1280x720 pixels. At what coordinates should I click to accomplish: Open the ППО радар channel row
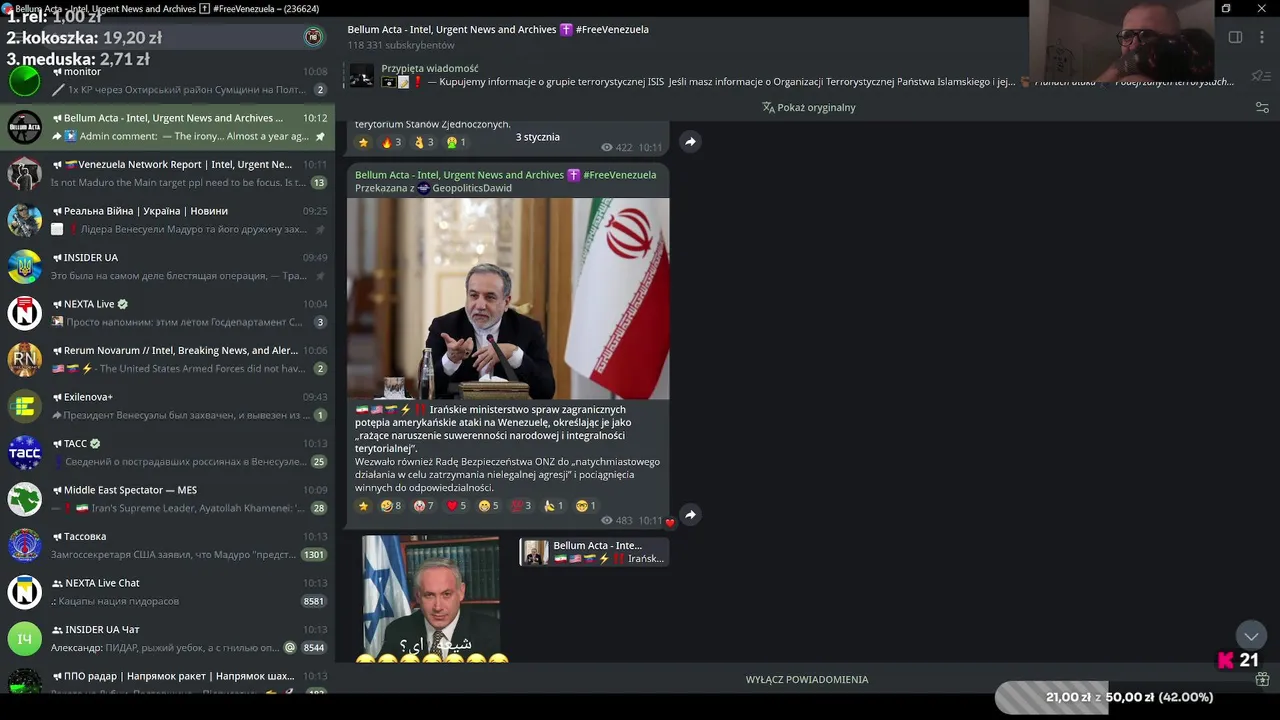[167, 679]
